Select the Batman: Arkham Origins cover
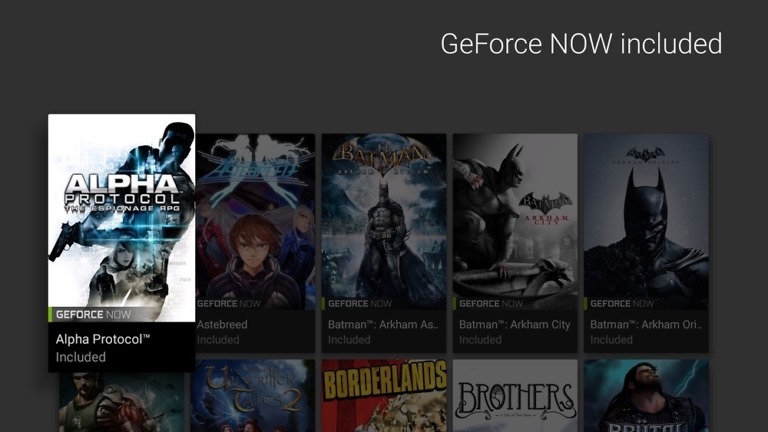The image size is (768, 432). (646, 215)
